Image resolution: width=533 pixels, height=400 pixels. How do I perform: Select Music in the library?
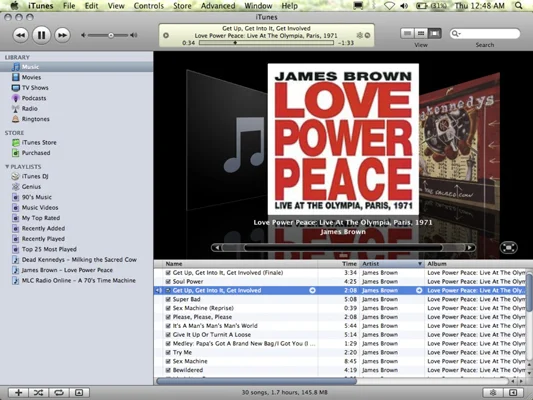tap(76, 67)
